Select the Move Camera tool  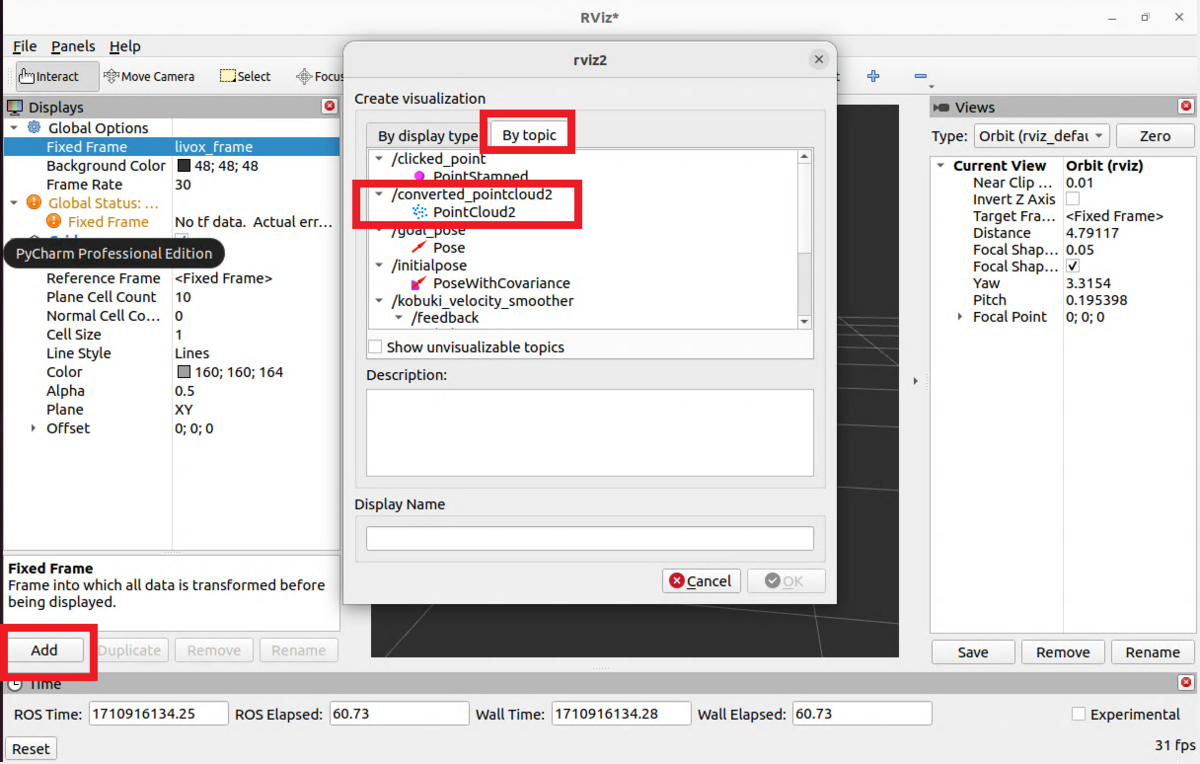(150, 76)
